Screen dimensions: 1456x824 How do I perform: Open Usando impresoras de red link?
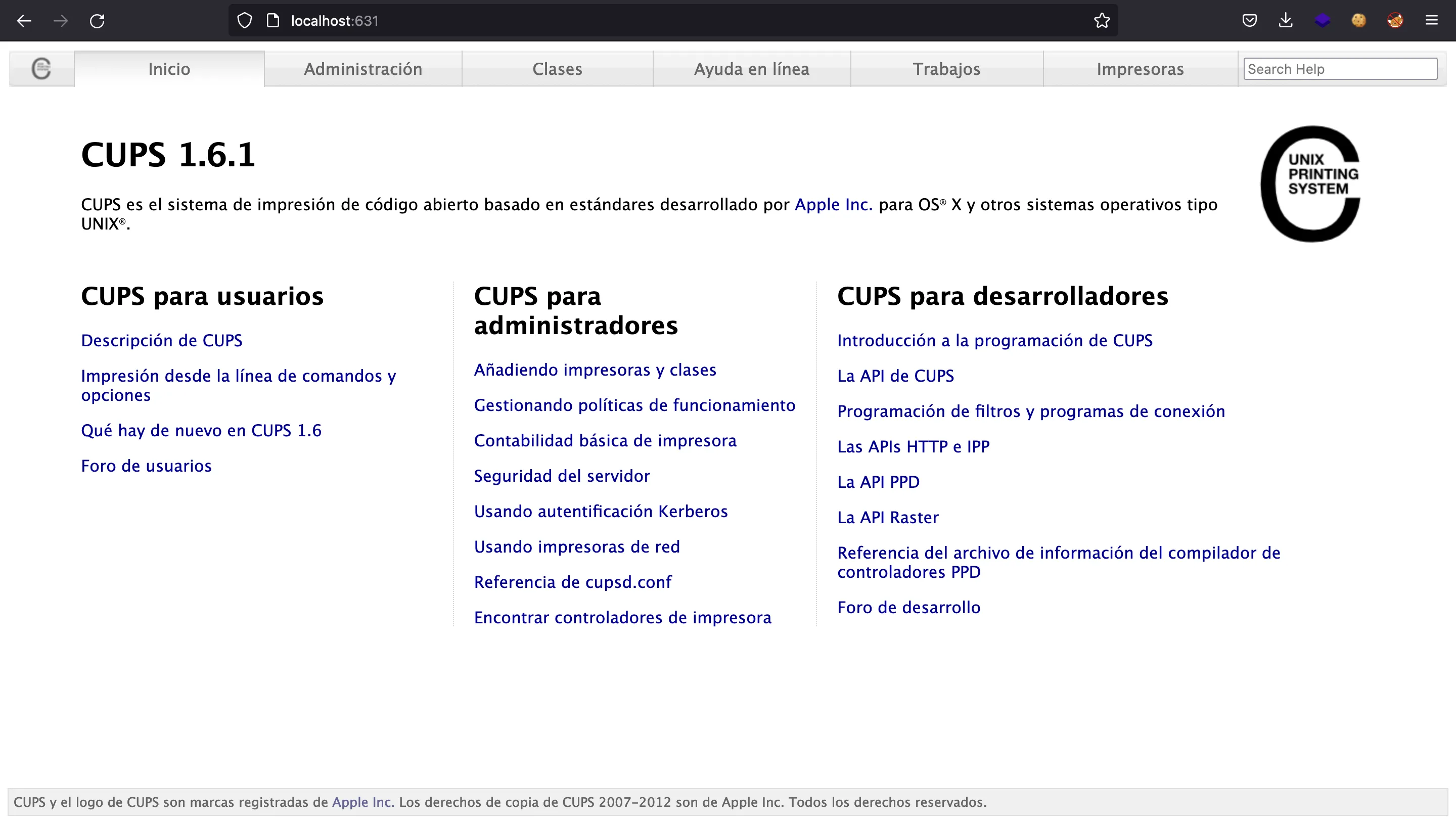click(x=577, y=546)
